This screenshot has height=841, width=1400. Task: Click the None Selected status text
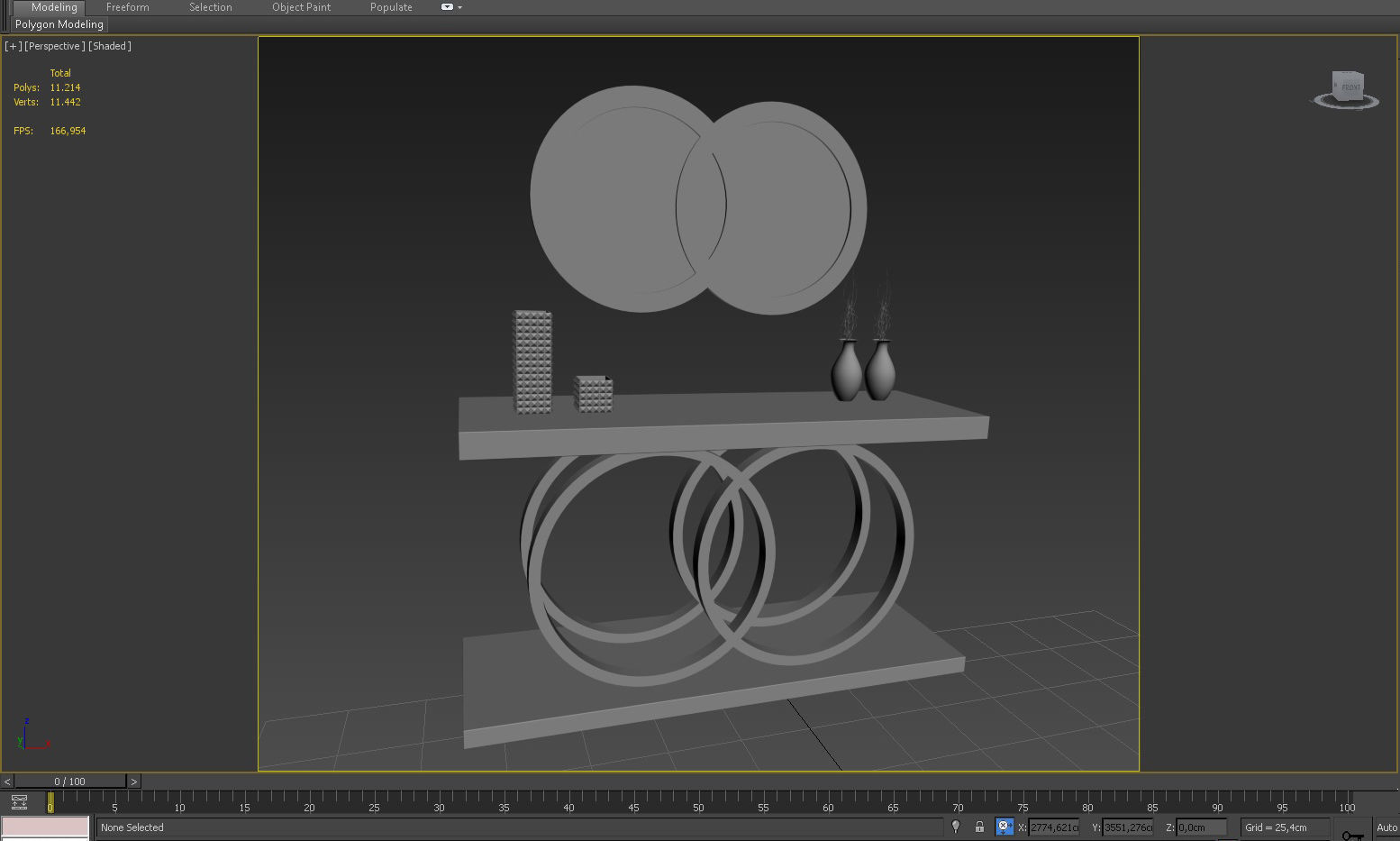click(x=132, y=827)
